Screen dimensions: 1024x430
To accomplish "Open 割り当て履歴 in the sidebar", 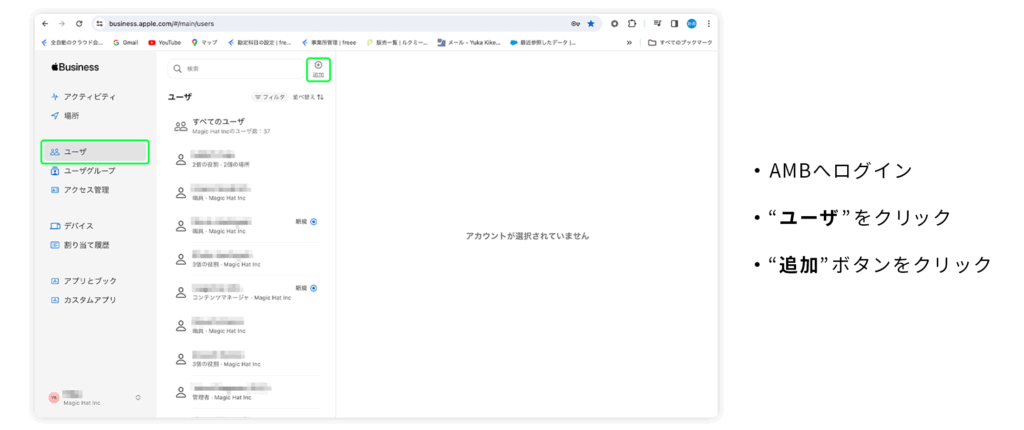I will (x=86, y=244).
